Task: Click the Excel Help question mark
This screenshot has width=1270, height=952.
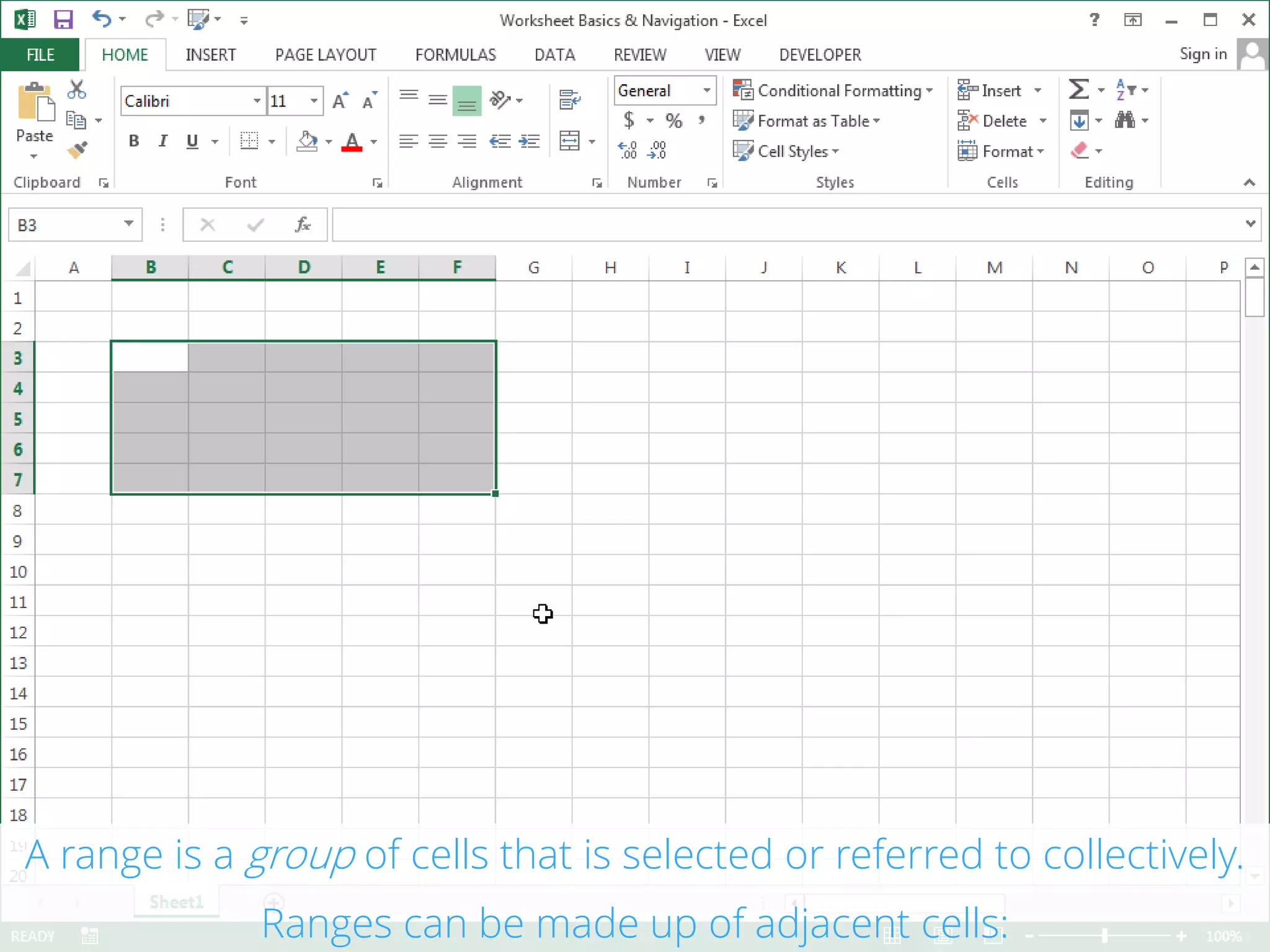Action: 1095,20
